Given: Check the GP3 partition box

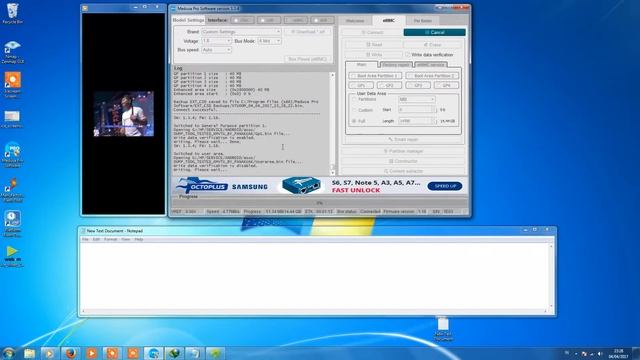Looking at the screenshot, I should click(x=418, y=86).
